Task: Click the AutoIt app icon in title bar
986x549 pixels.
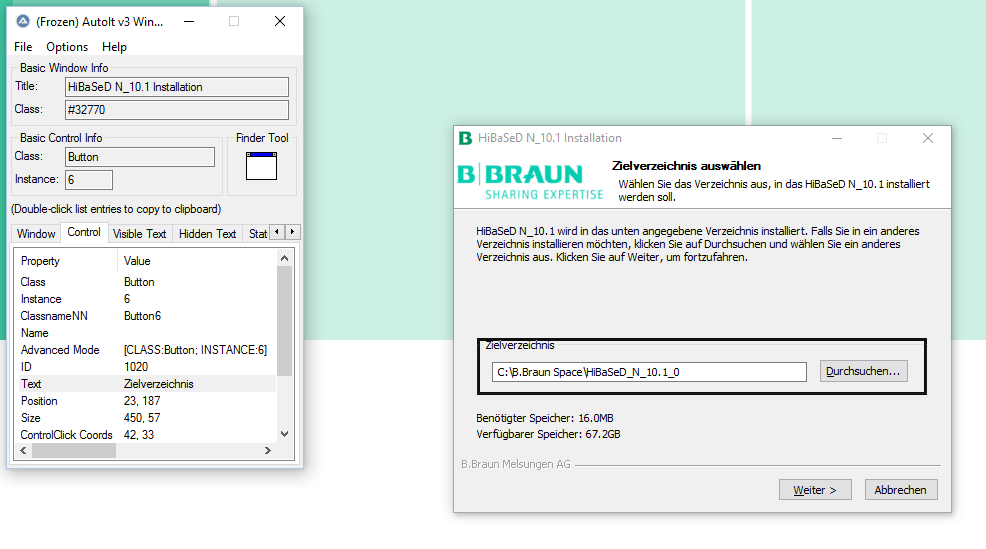Action: [x=23, y=21]
